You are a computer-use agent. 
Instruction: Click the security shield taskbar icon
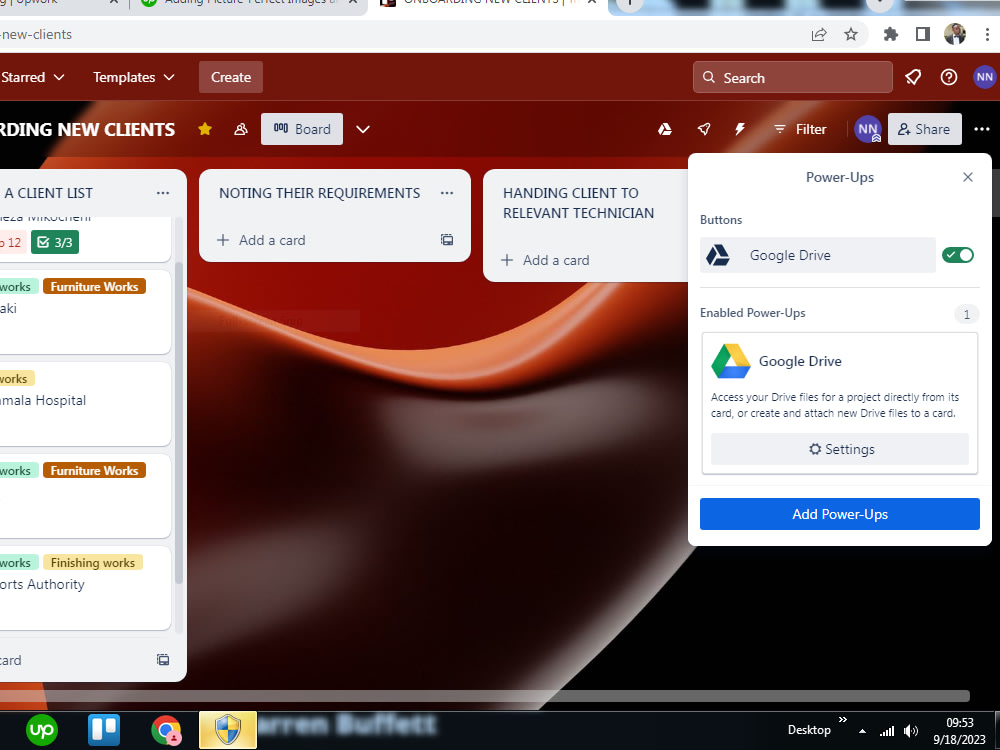point(228,730)
